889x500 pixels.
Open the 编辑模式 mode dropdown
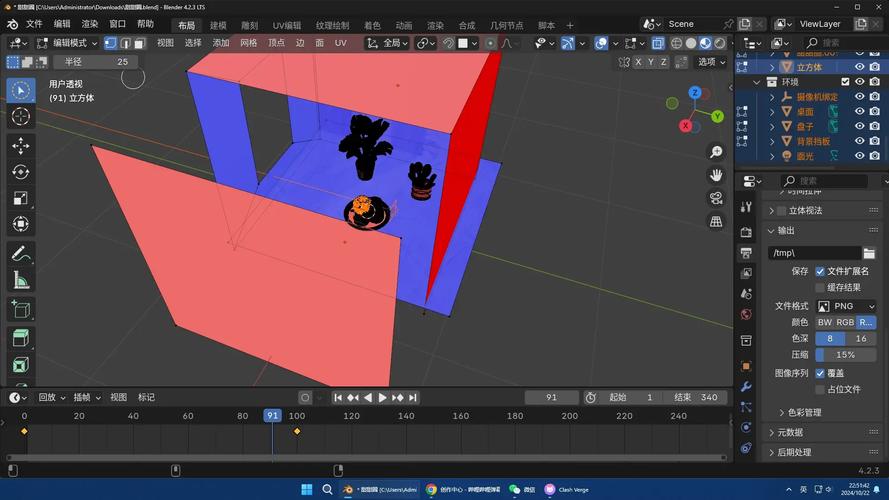click(x=67, y=43)
